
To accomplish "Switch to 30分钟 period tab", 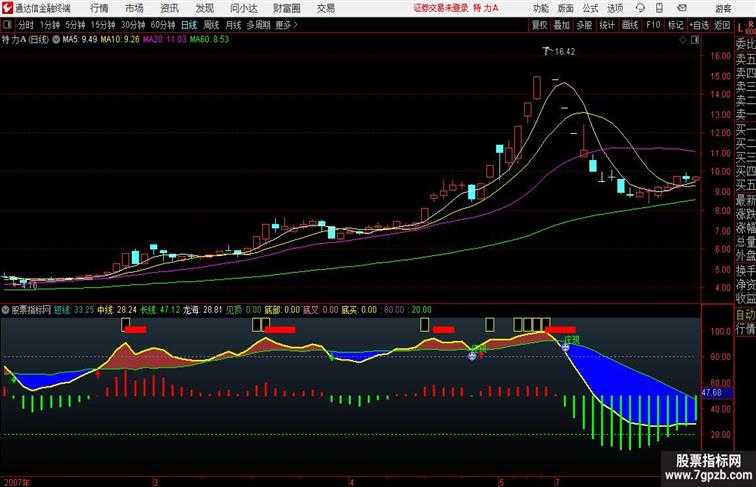I will pyautogui.click(x=133, y=25).
